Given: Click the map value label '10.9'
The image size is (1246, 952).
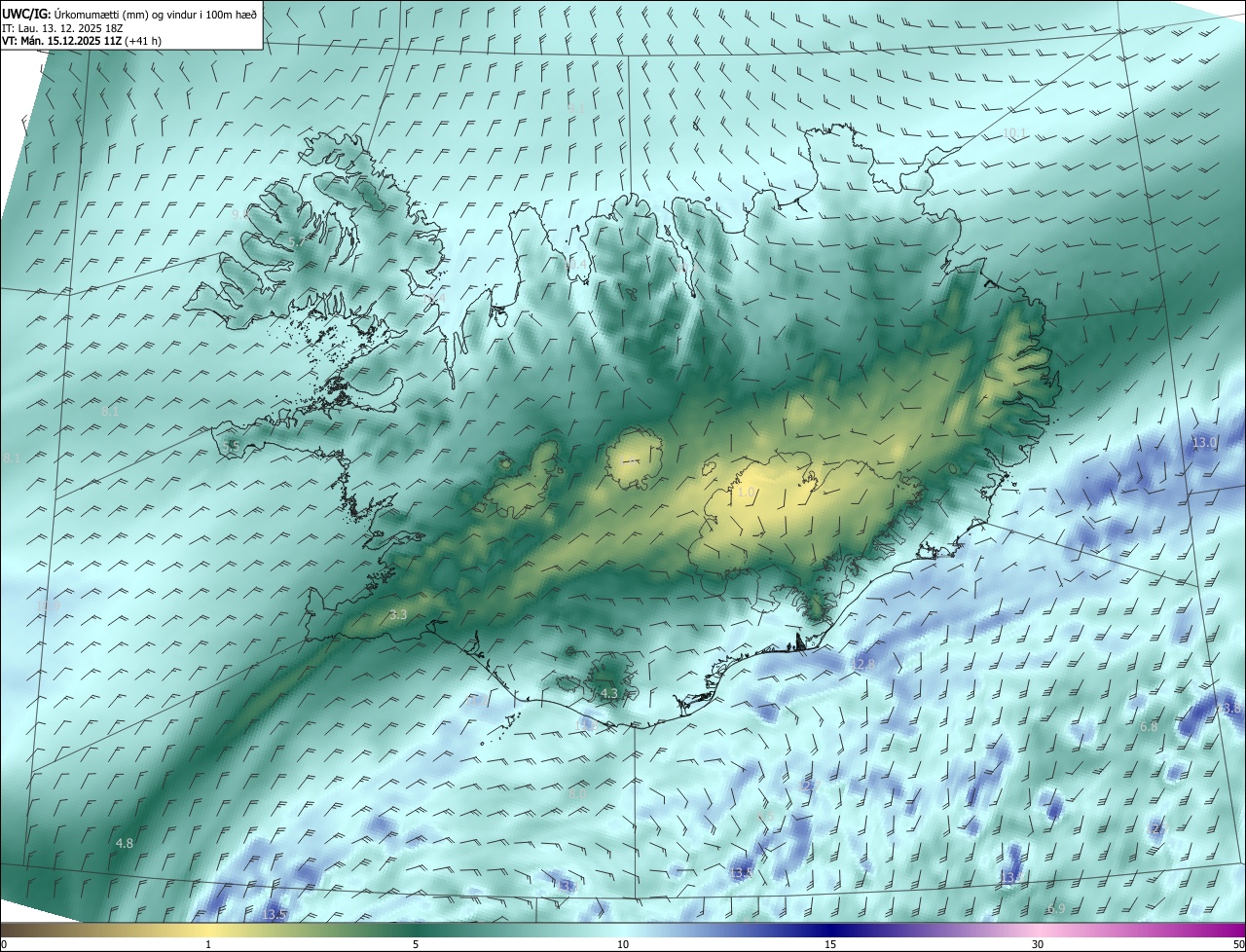Looking at the screenshot, I should pos(48,605).
